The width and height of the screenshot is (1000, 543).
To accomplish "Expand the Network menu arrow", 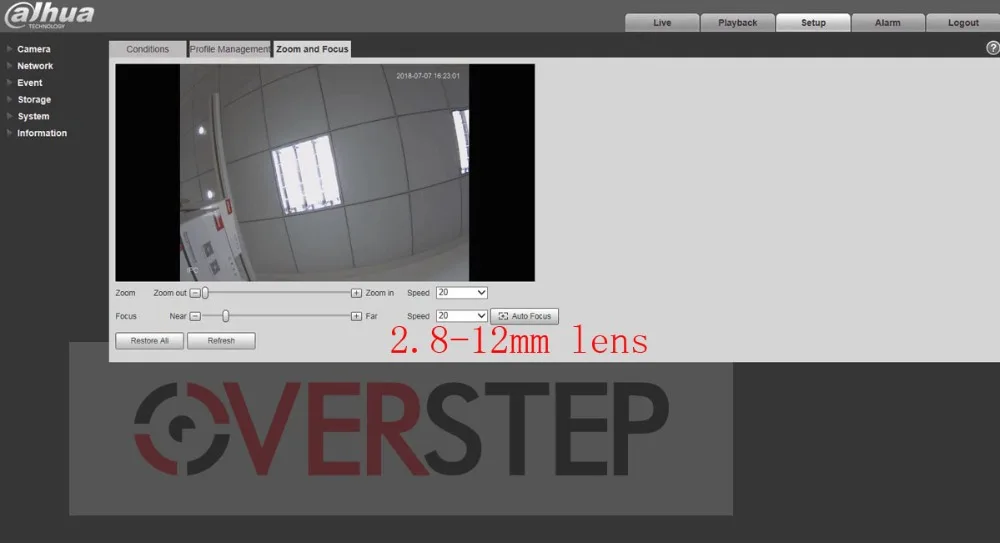I will (10, 65).
